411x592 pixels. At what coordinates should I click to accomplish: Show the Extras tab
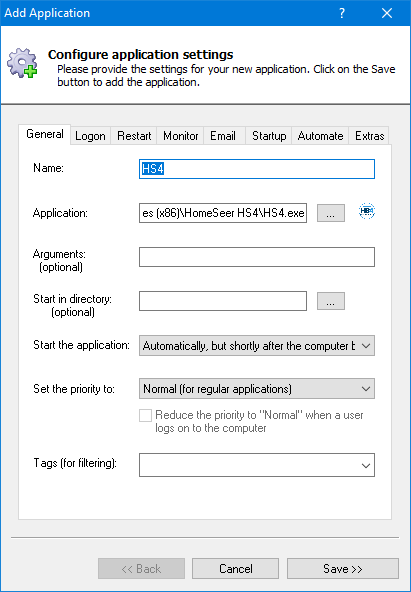click(x=369, y=136)
